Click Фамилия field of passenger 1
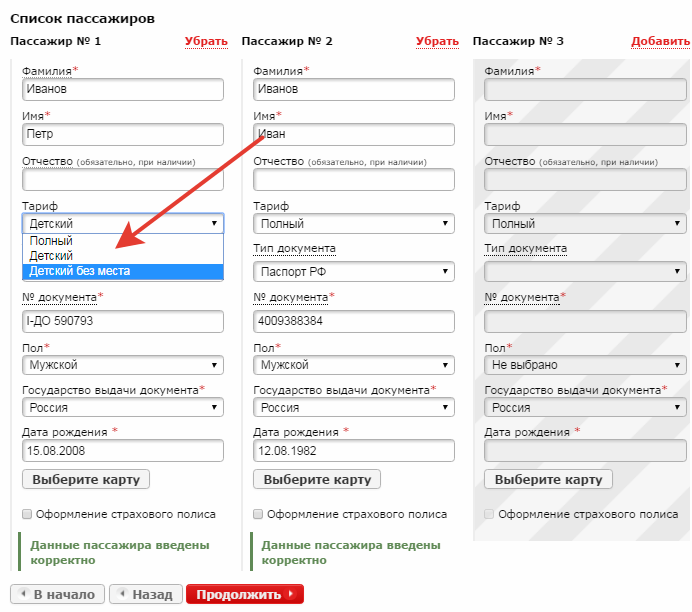The width and height of the screenshot is (692, 612). tap(123, 90)
